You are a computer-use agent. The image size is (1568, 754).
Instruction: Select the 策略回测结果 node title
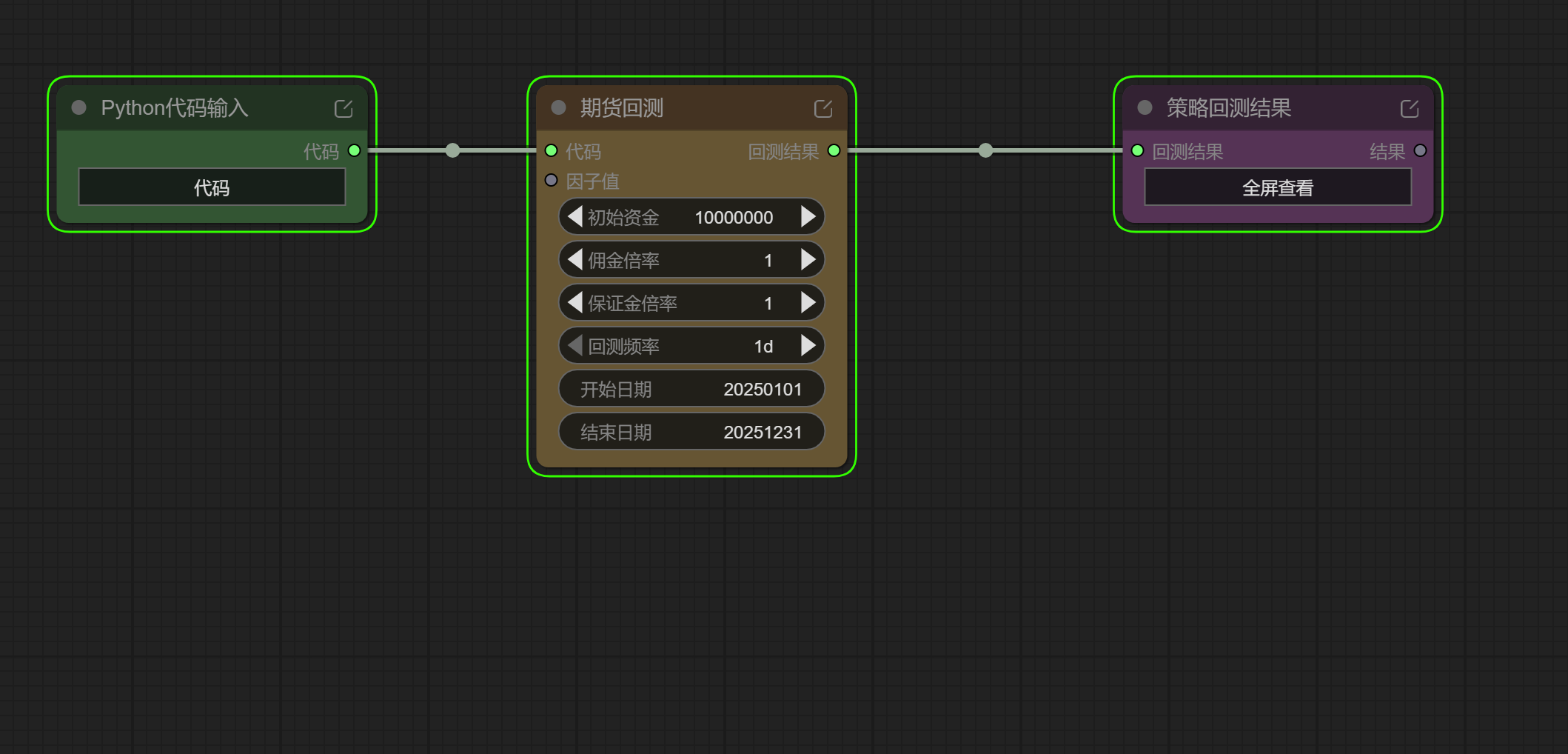pos(1229,108)
